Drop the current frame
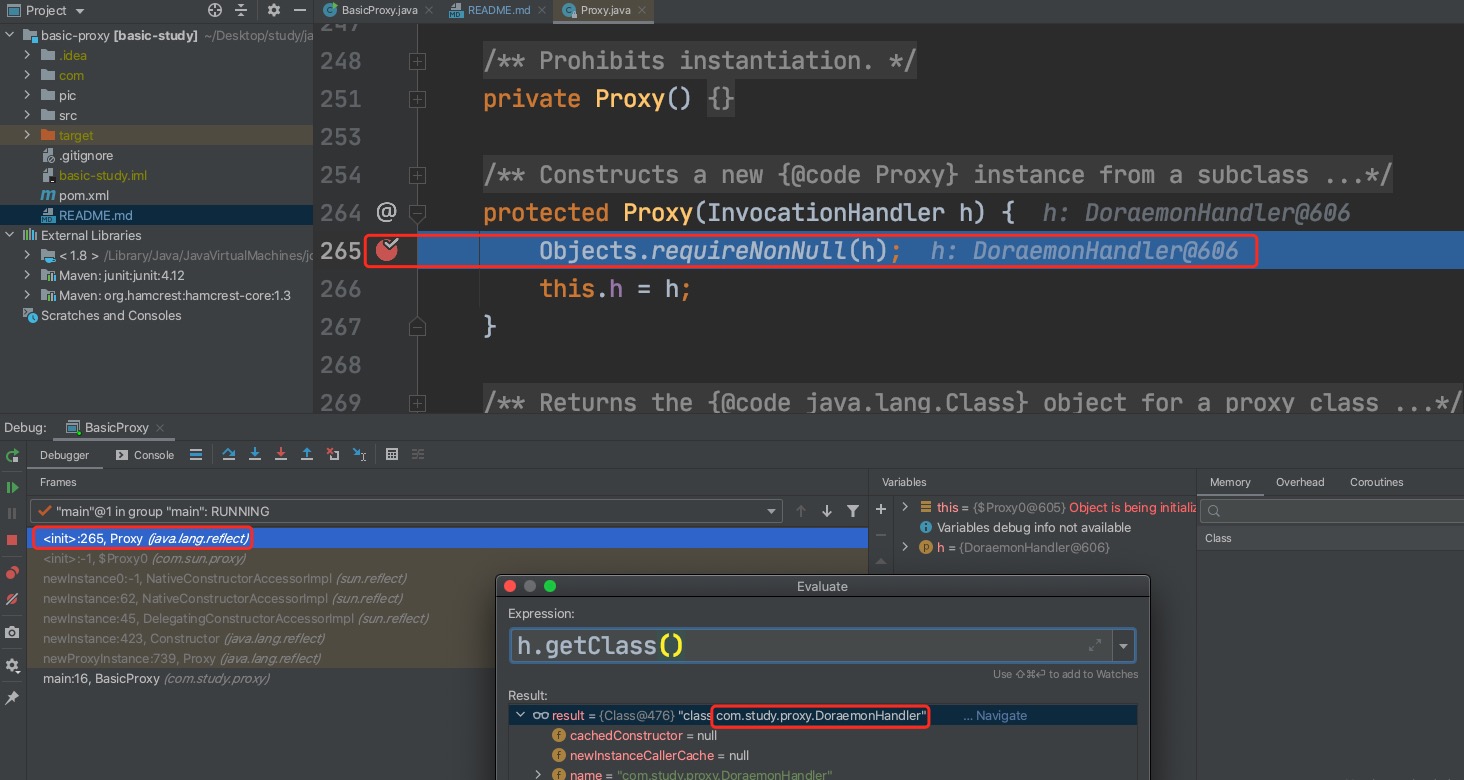 tap(333, 454)
